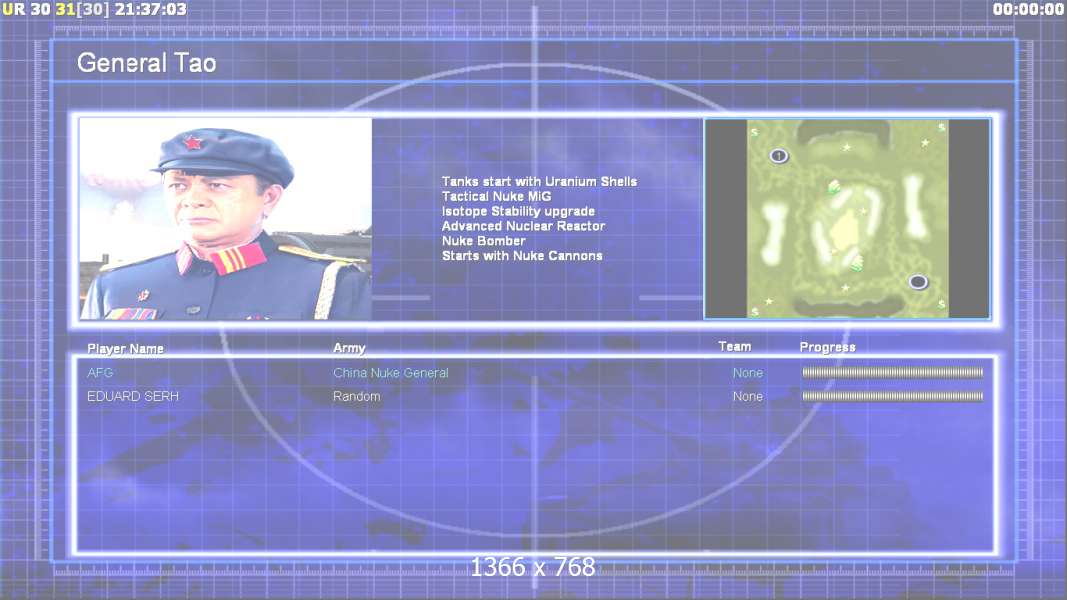Click the "Progress" column header
1067x600 pixels.
827,347
